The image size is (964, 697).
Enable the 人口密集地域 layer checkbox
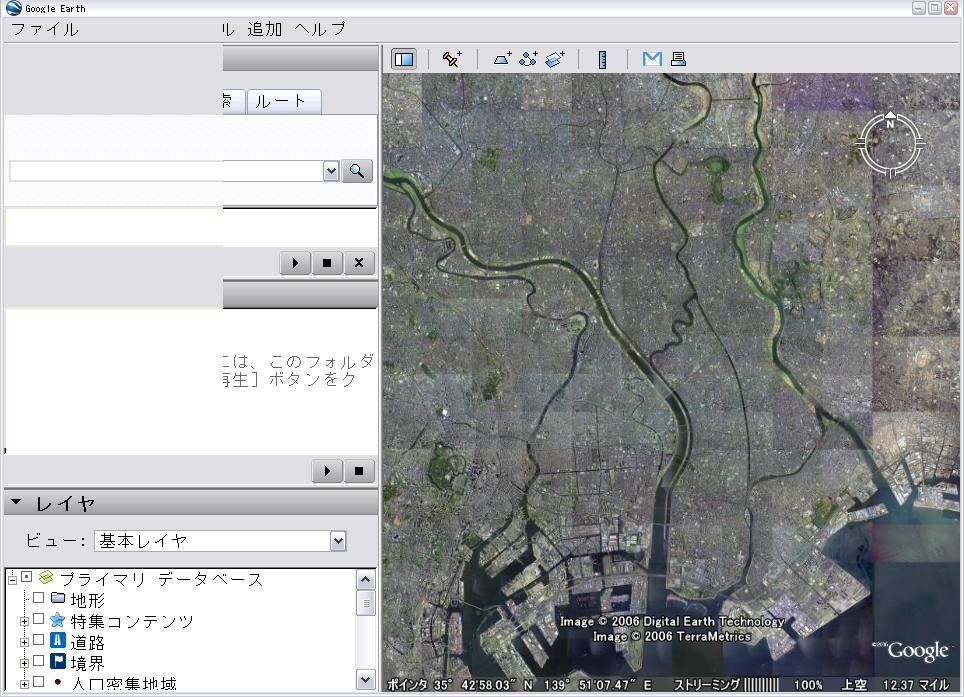click(x=38, y=682)
